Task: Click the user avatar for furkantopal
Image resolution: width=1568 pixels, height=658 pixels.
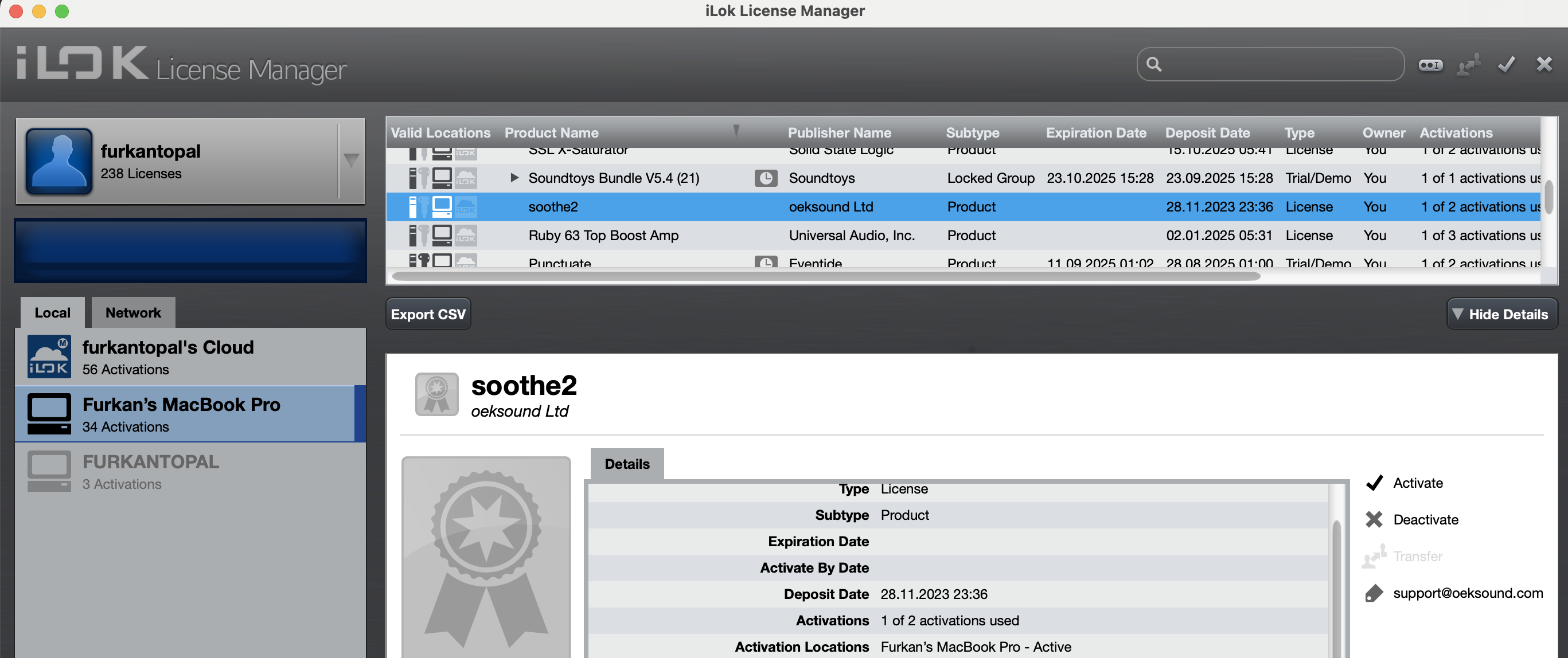Action: (x=58, y=160)
